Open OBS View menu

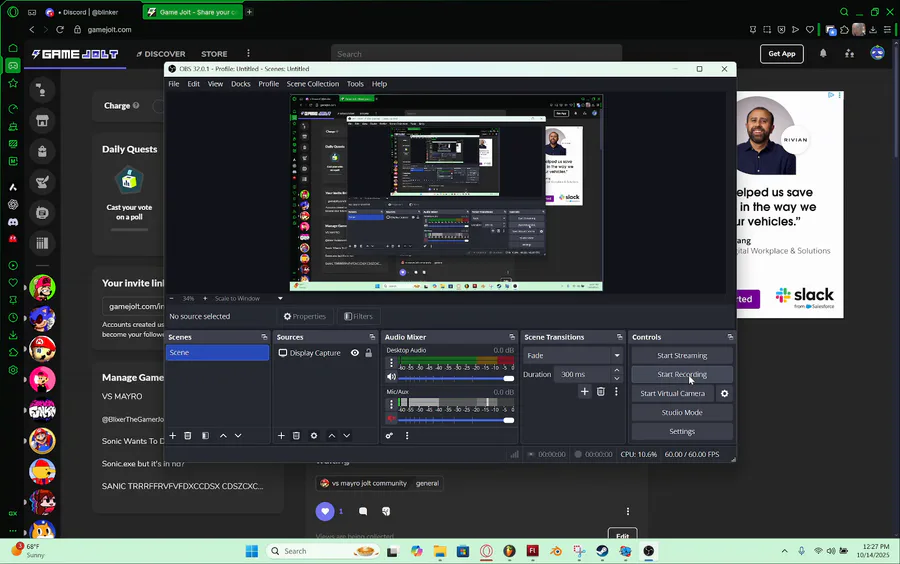215,84
